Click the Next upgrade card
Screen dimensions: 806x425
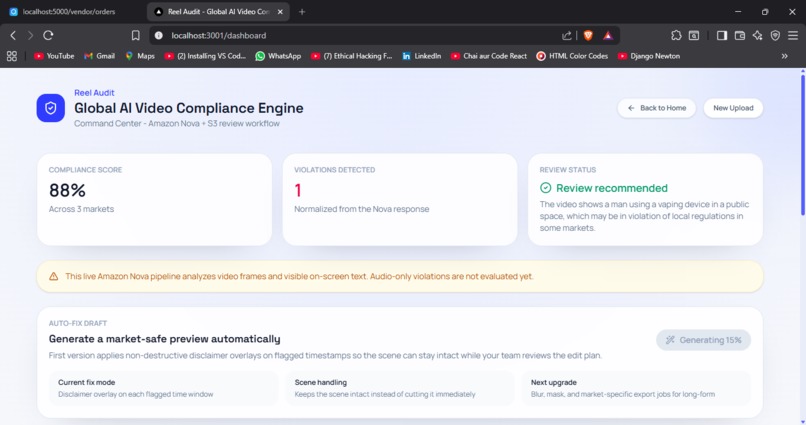636,389
